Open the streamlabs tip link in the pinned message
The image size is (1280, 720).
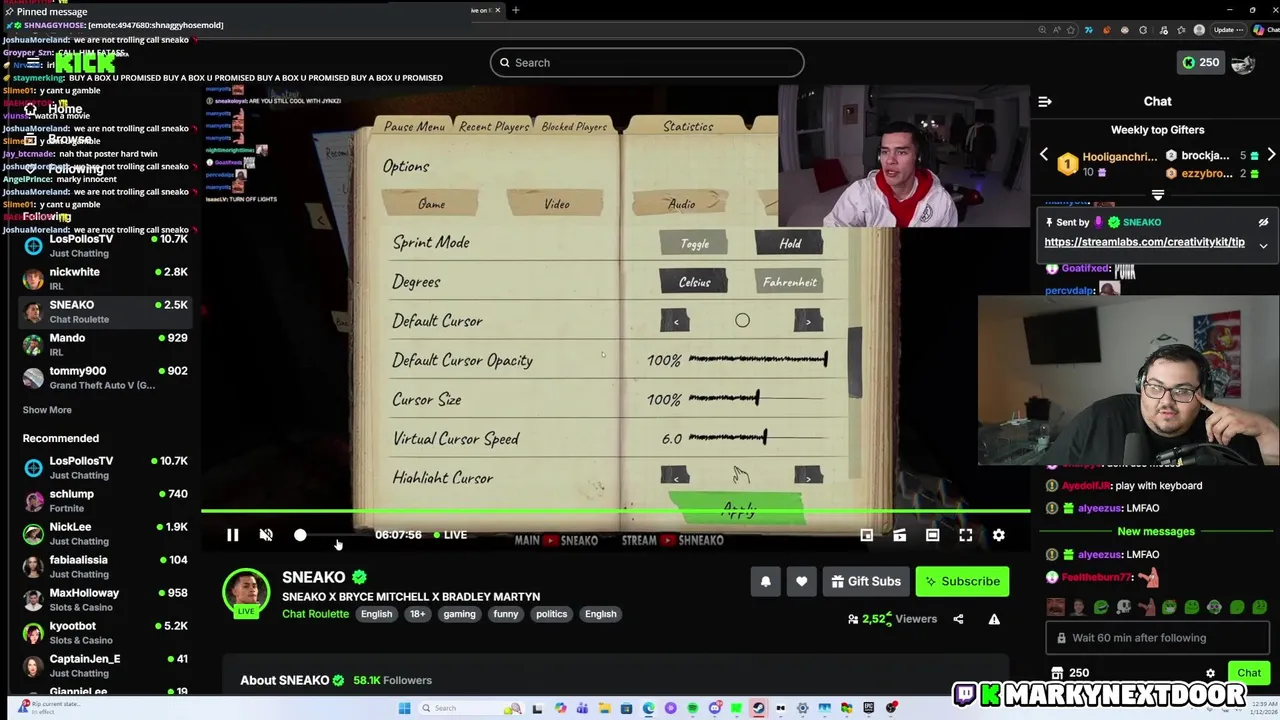tap(1144, 242)
